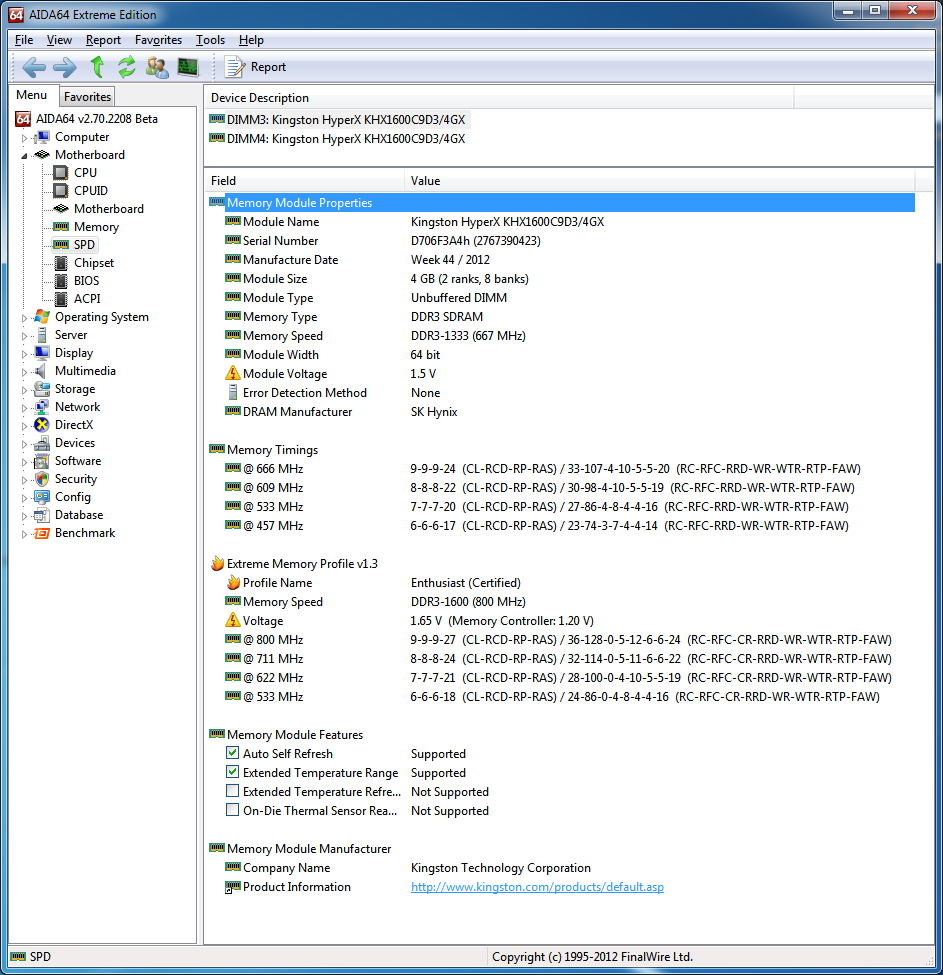The height and width of the screenshot is (975, 943).
Task: Refresh the page with green arrows icon
Action: [127, 67]
